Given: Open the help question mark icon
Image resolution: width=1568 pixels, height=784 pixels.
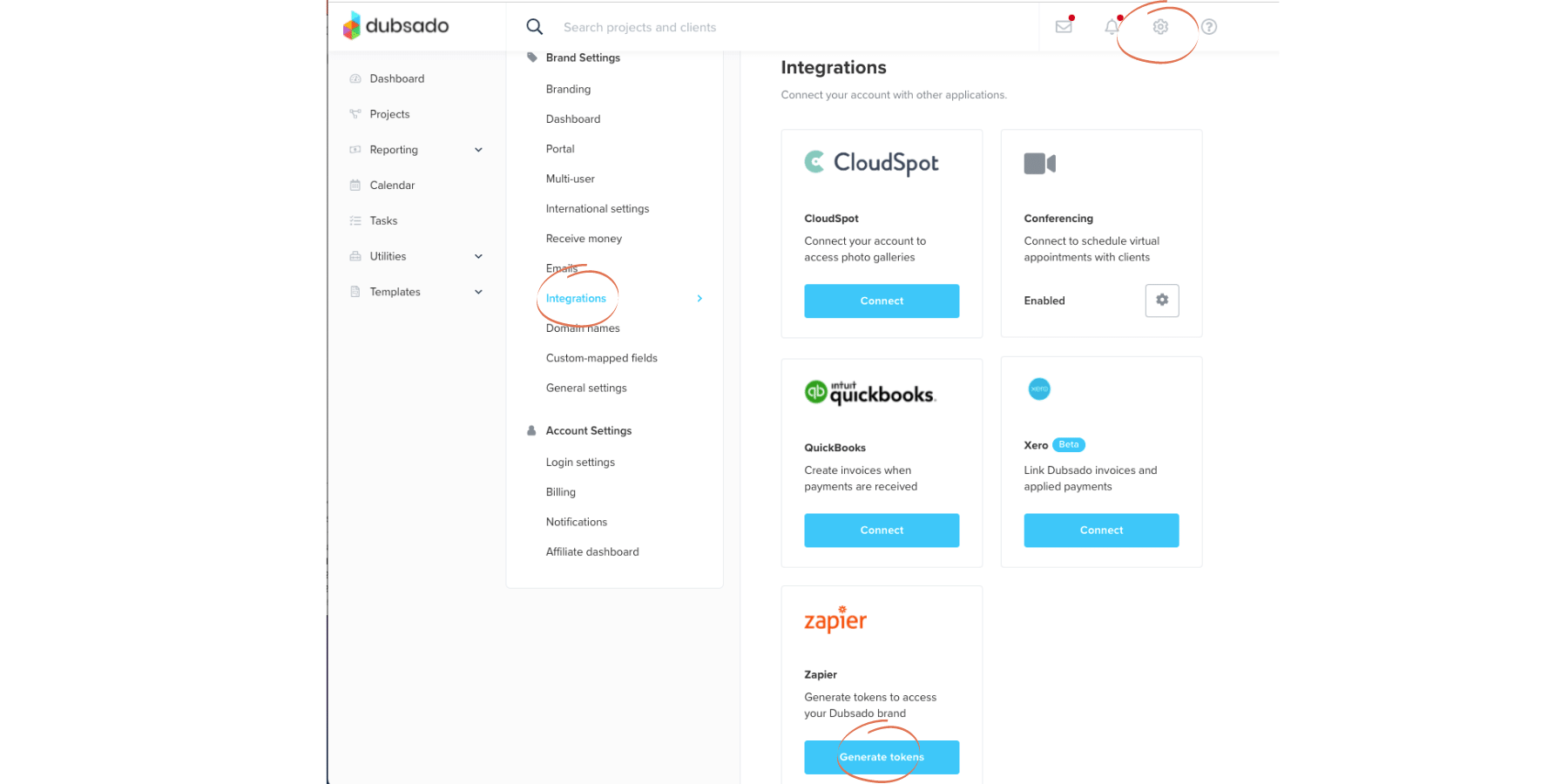Looking at the screenshot, I should tap(1209, 27).
